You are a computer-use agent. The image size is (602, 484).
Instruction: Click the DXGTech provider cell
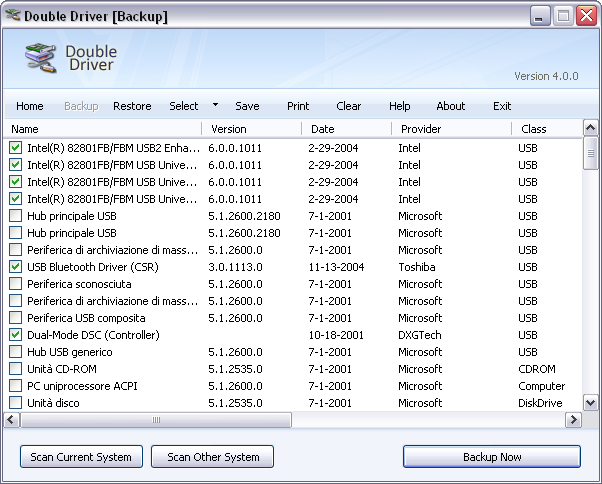(x=420, y=335)
